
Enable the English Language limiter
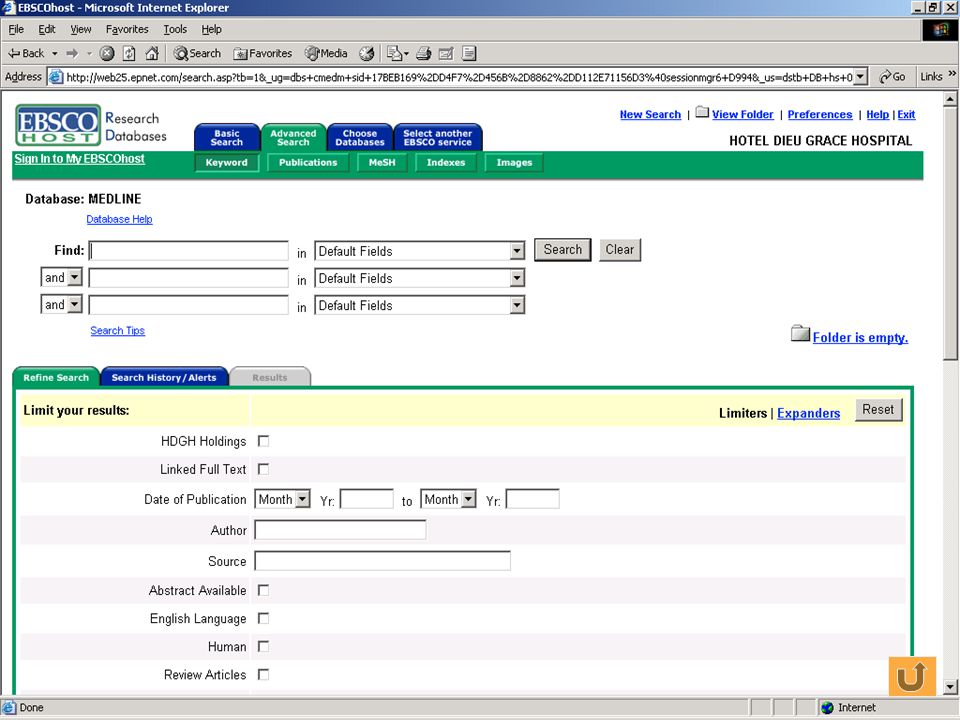263,618
